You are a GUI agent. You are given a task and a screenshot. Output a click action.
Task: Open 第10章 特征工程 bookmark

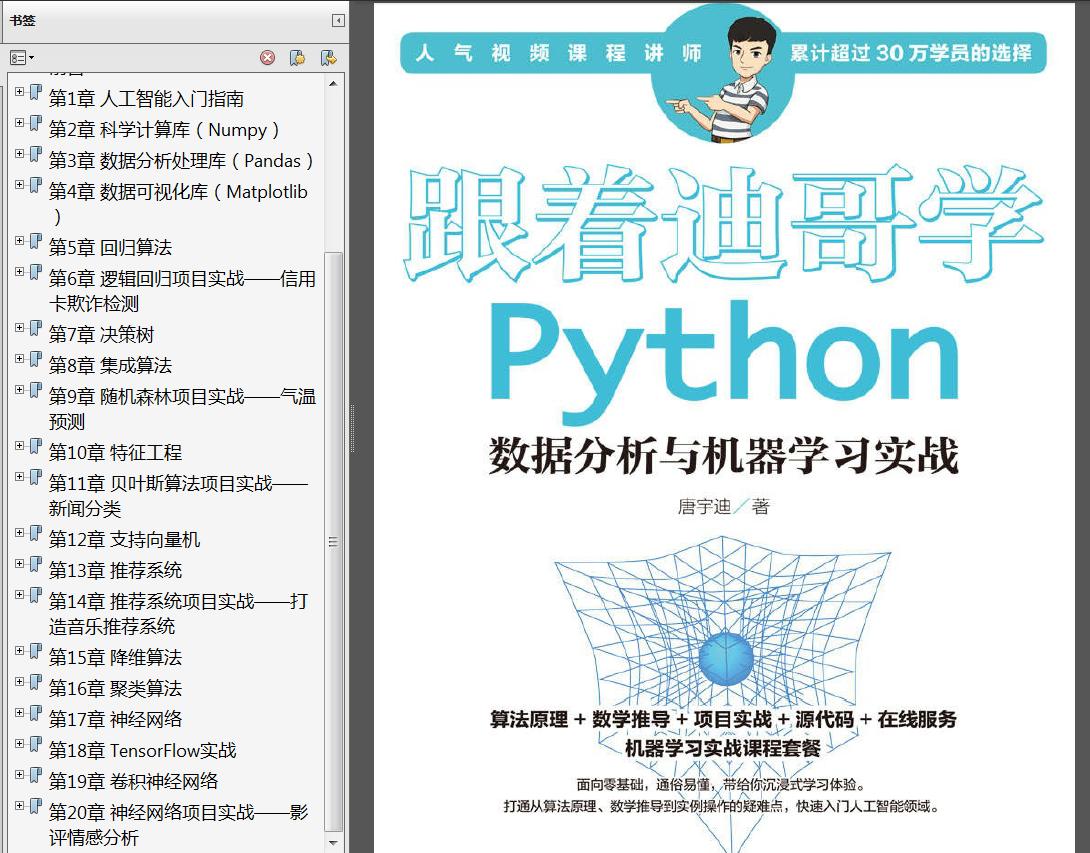click(115, 453)
